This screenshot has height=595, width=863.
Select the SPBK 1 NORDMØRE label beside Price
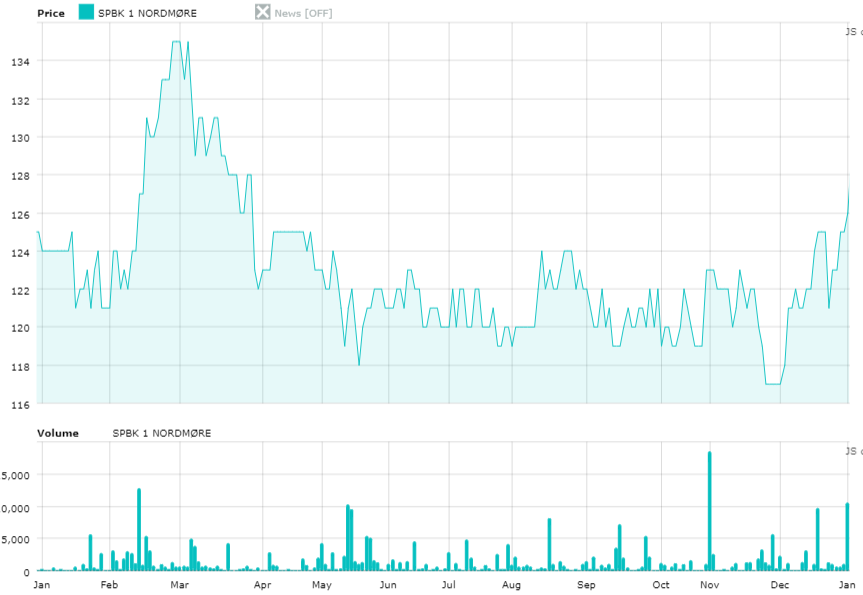[x=148, y=13]
